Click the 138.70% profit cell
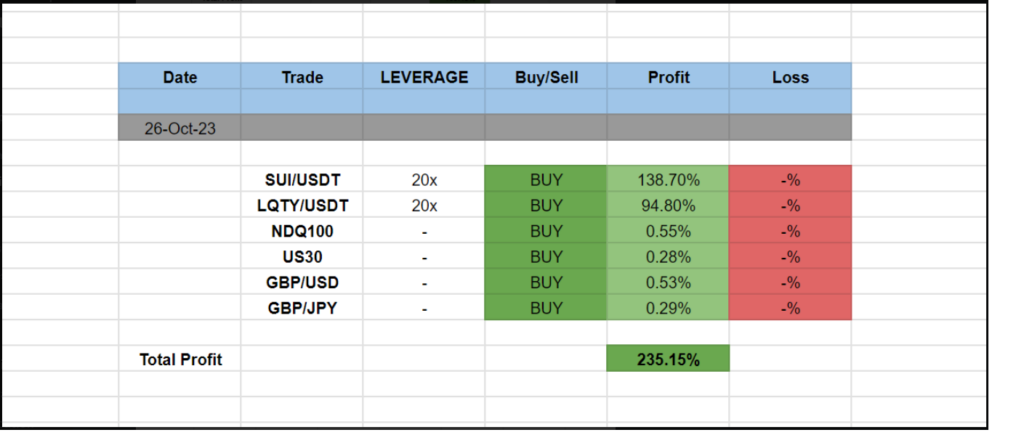 coord(668,180)
